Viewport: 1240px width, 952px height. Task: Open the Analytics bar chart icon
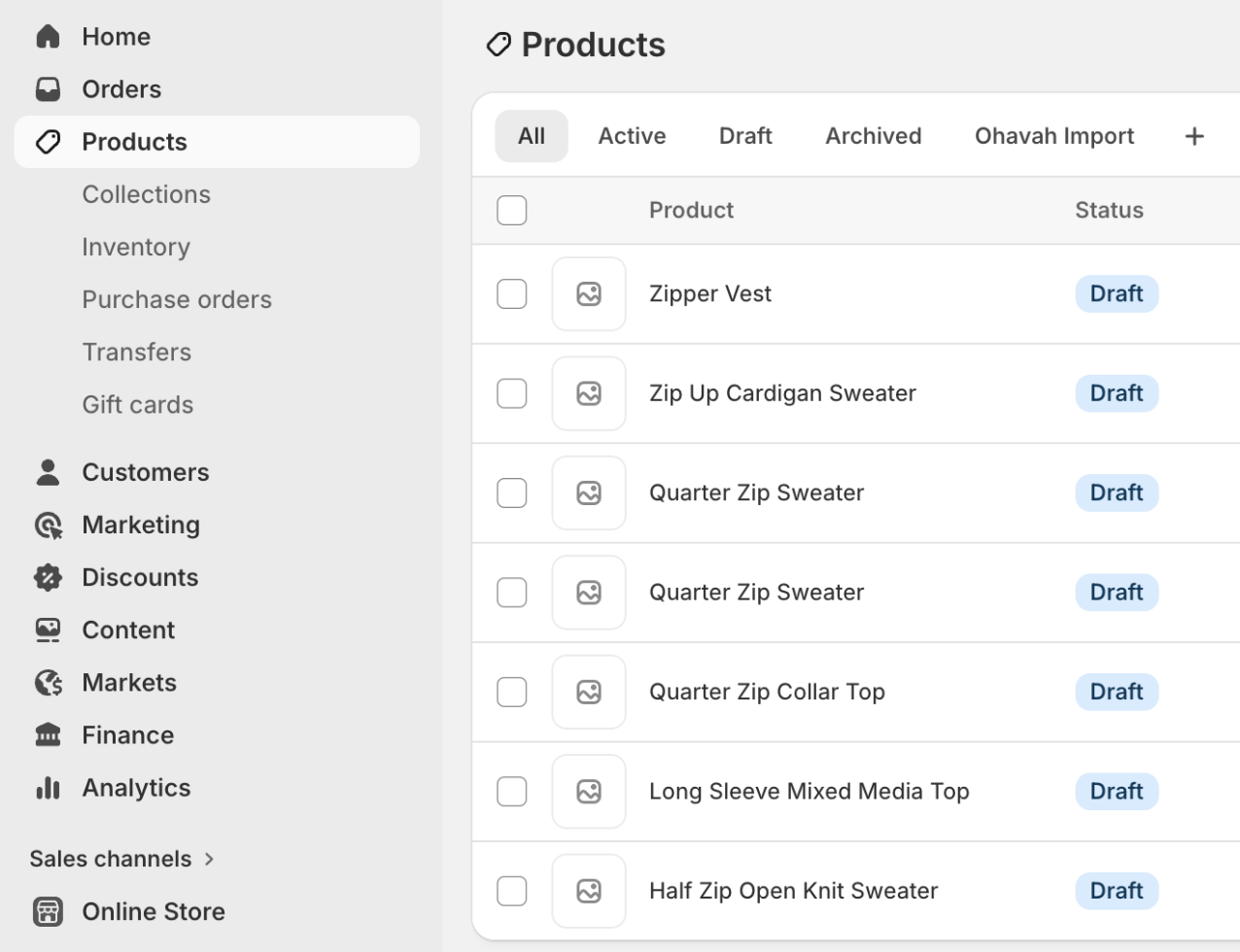pos(47,787)
